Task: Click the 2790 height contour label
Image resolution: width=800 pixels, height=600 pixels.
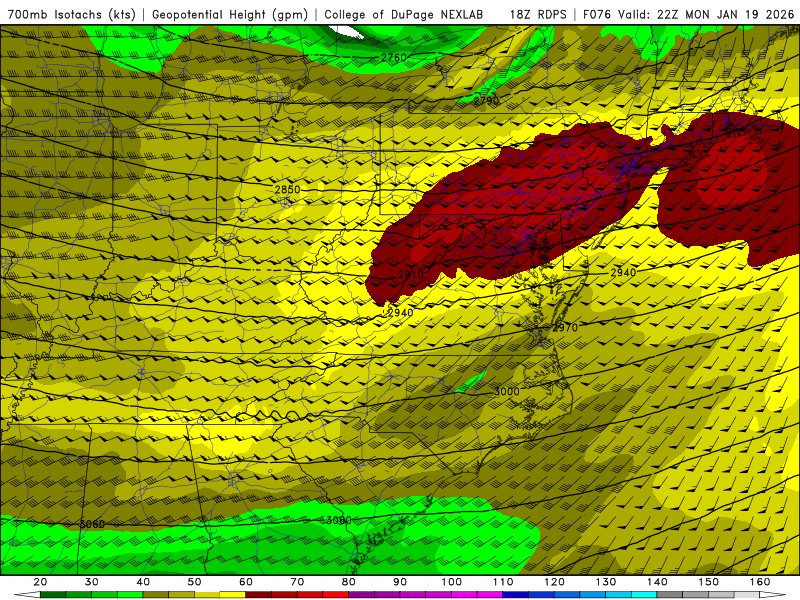Action: [x=486, y=100]
